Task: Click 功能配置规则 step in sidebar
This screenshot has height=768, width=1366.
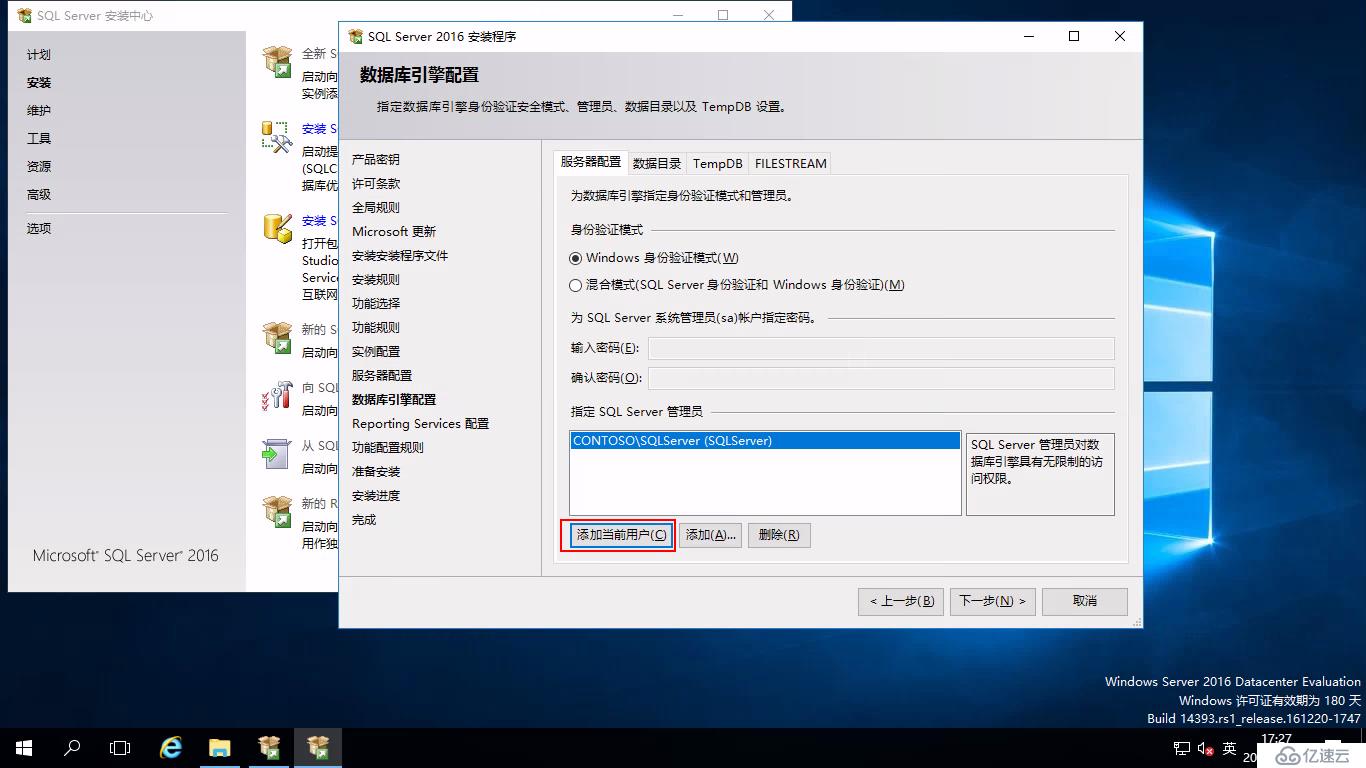Action: click(388, 447)
